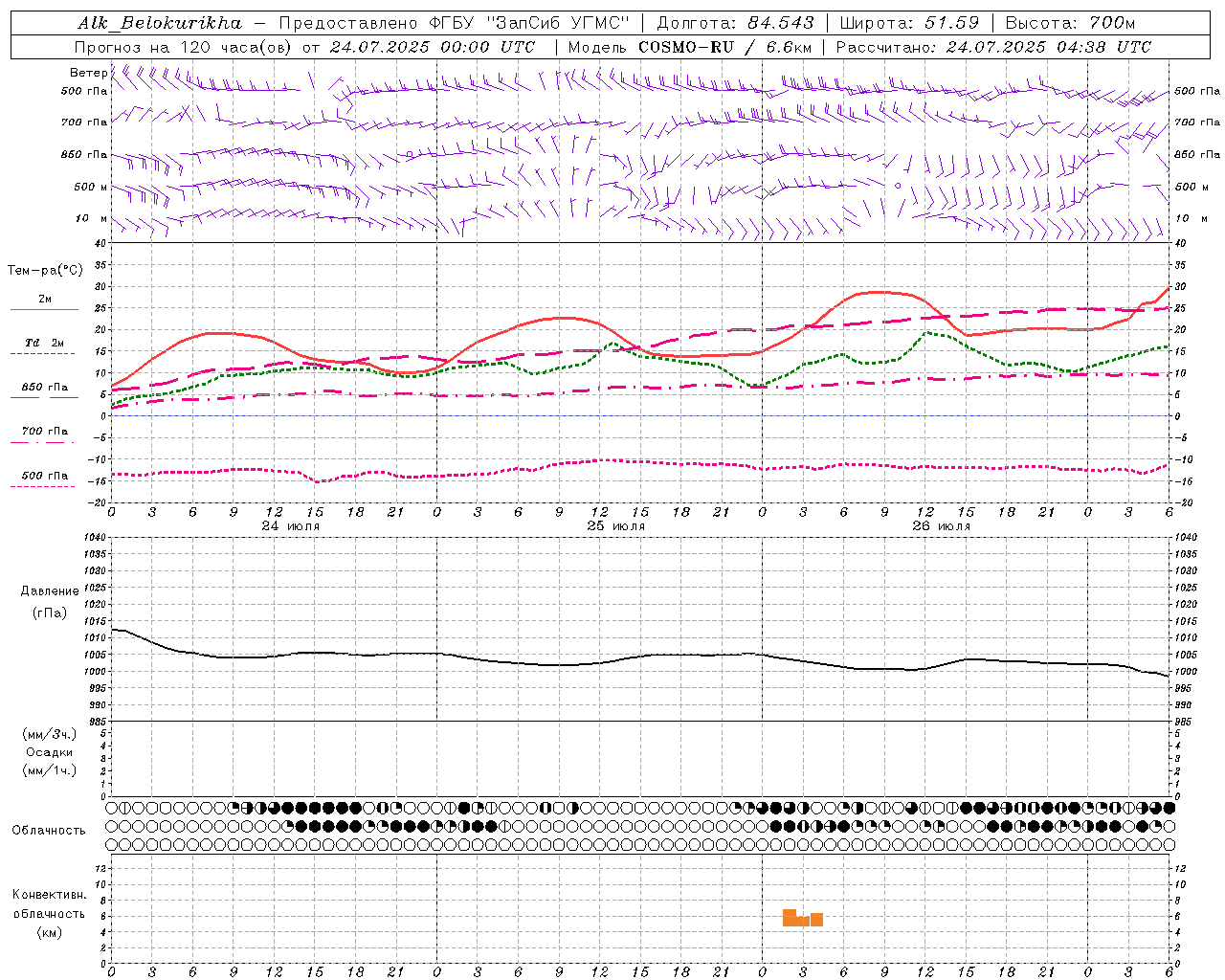Click the Осадки precipitation label

50,752
